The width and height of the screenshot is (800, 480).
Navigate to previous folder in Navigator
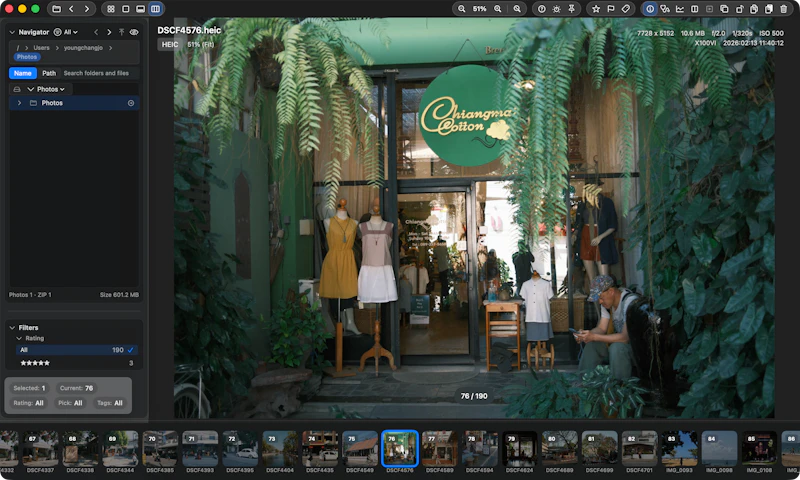96,32
